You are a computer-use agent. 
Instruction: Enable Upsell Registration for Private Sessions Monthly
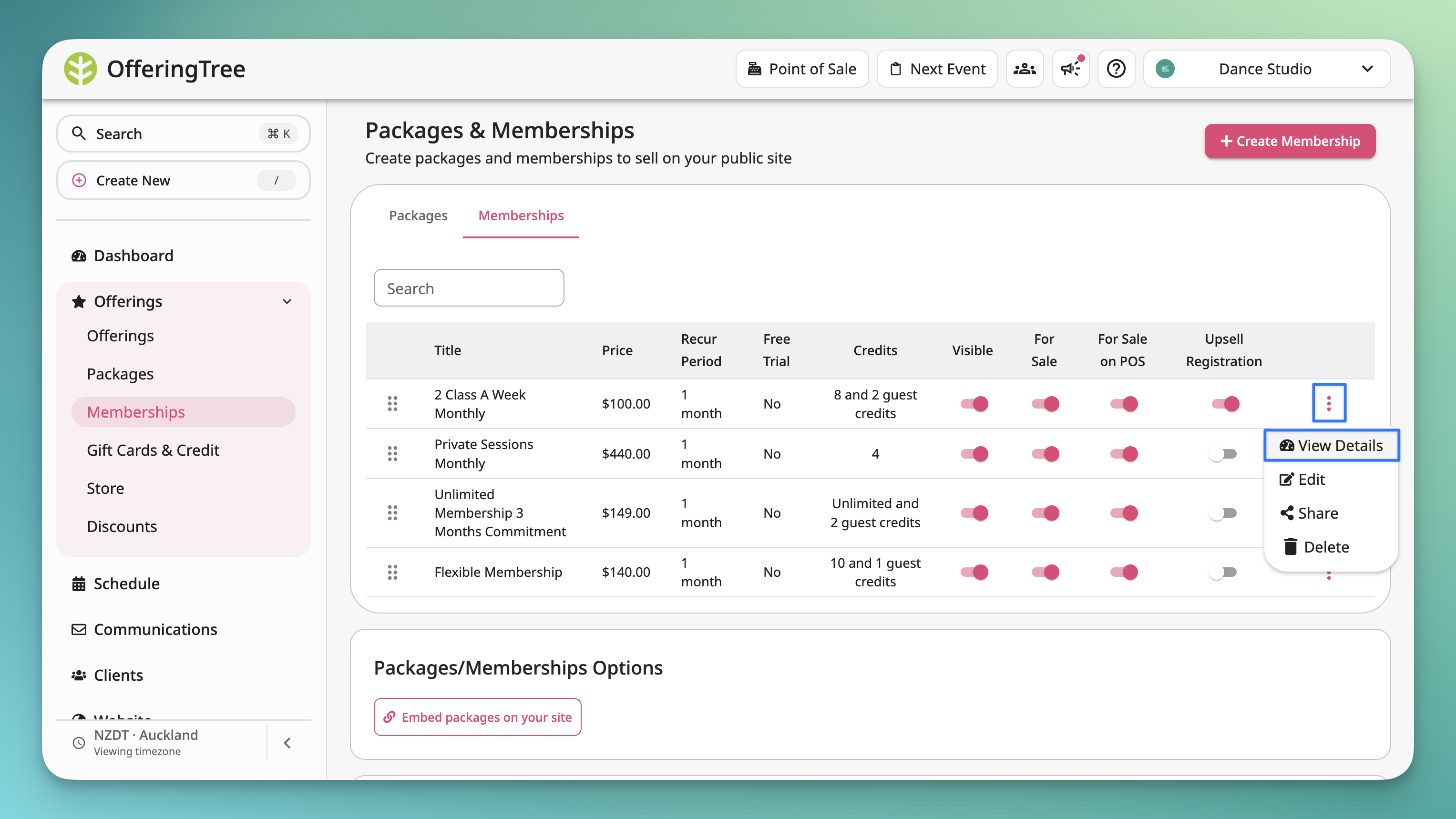point(1223,453)
